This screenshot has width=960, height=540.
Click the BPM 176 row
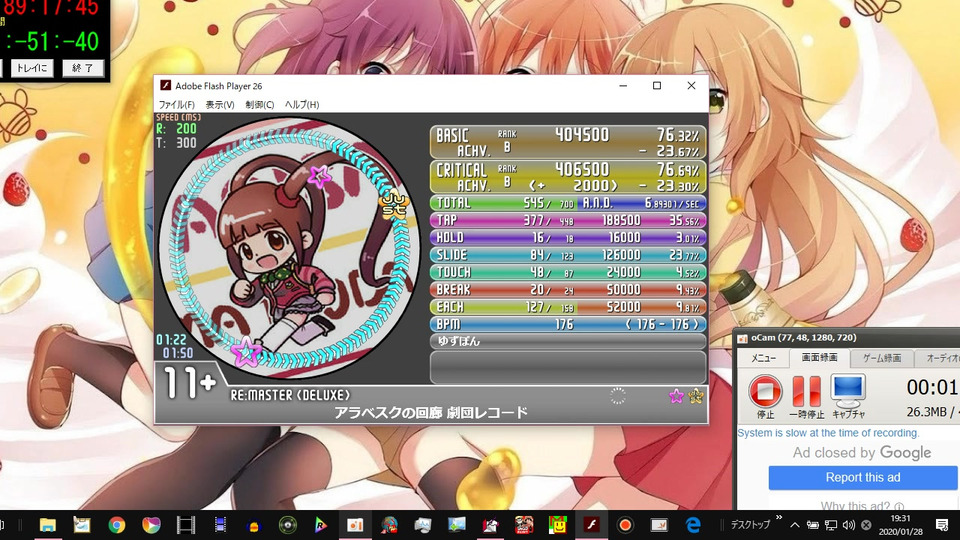click(568, 324)
